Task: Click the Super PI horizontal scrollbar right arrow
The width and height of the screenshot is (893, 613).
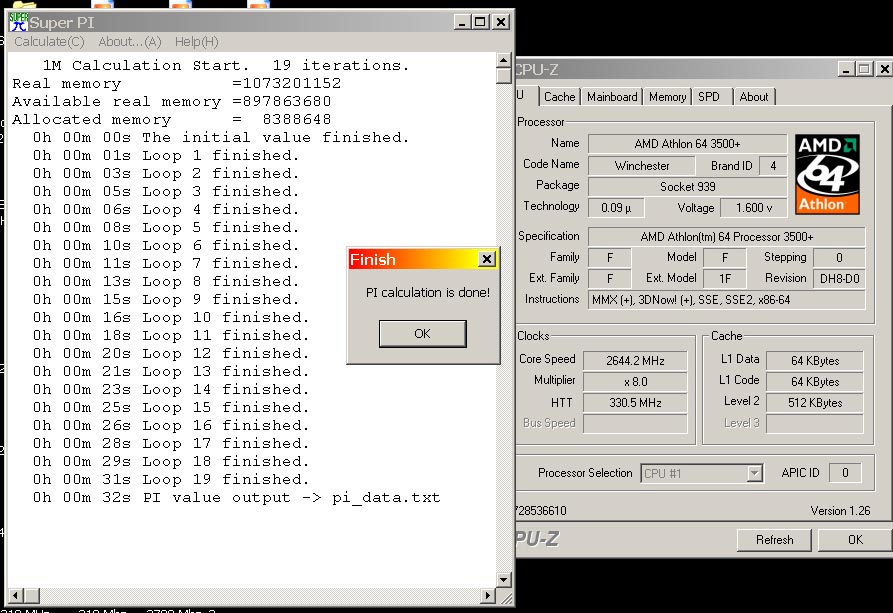Action: (x=488, y=596)
